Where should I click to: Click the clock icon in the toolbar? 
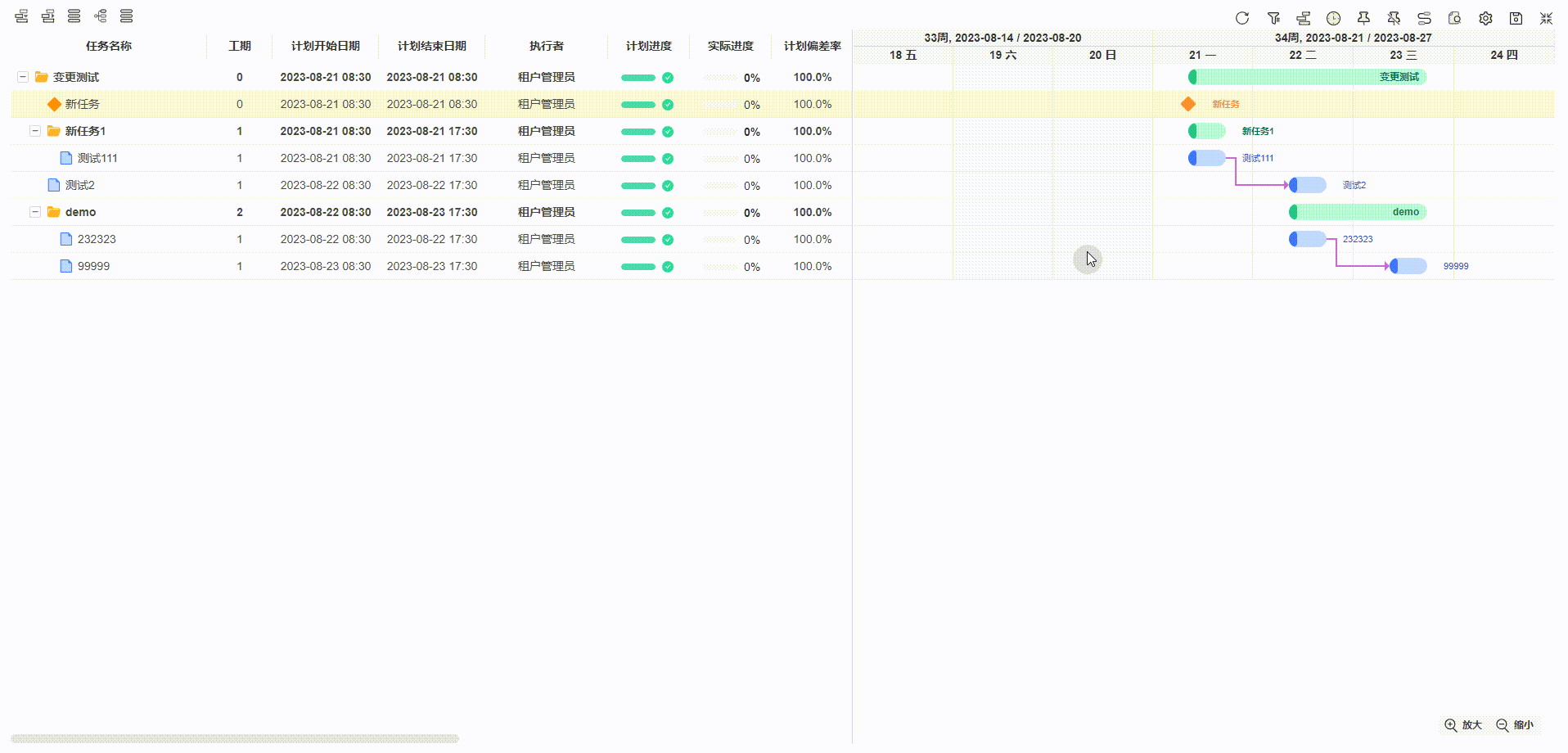1333,18
